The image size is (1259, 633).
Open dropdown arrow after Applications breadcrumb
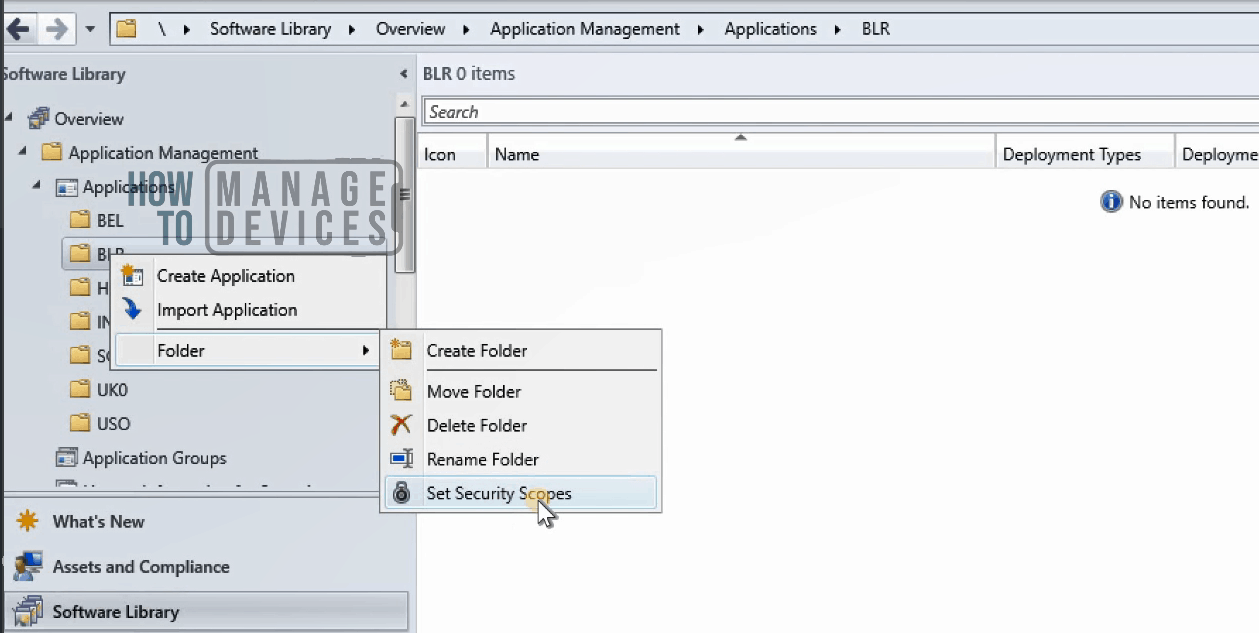837,29
